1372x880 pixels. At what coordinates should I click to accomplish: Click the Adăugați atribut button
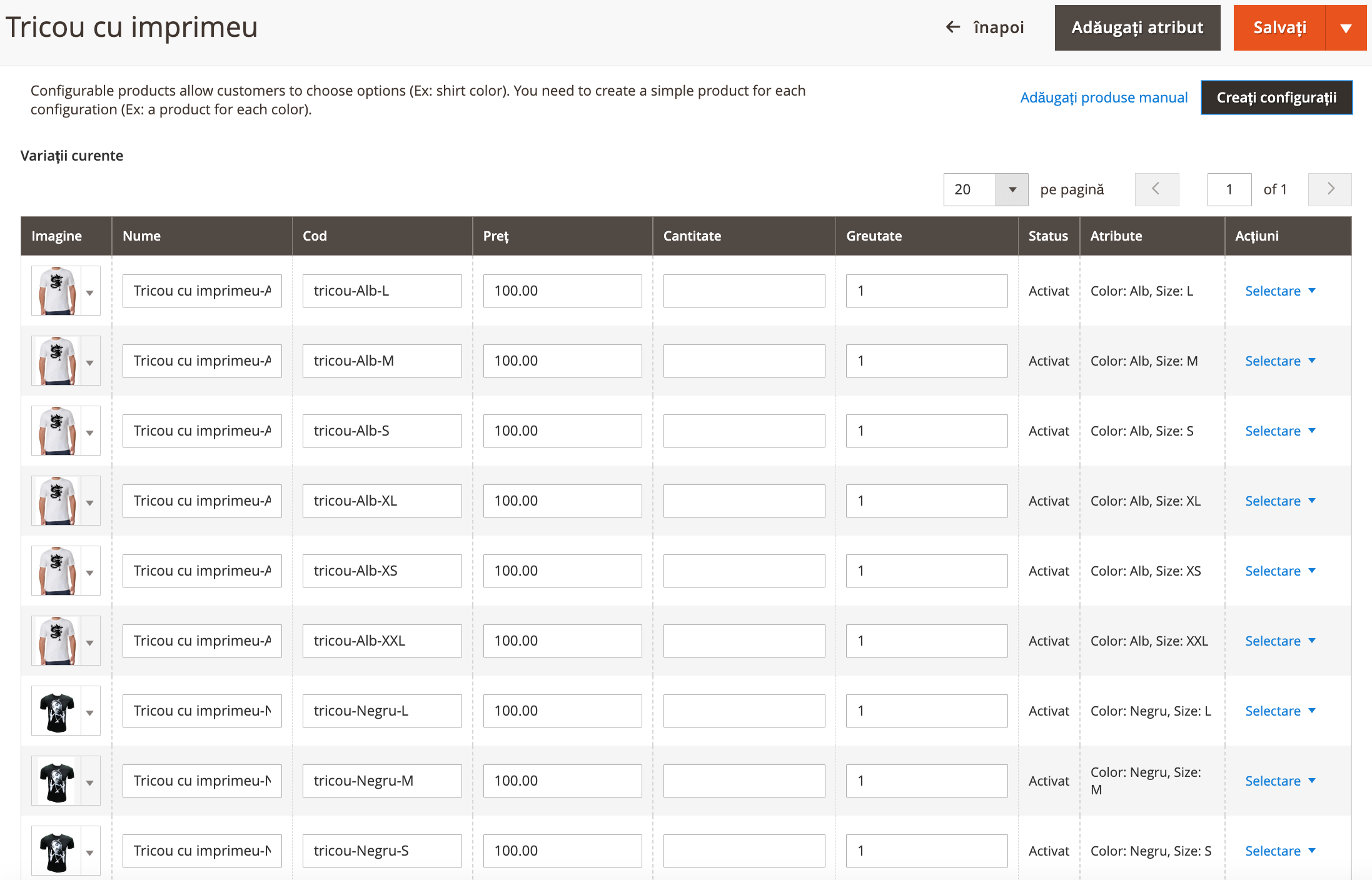1137,27
